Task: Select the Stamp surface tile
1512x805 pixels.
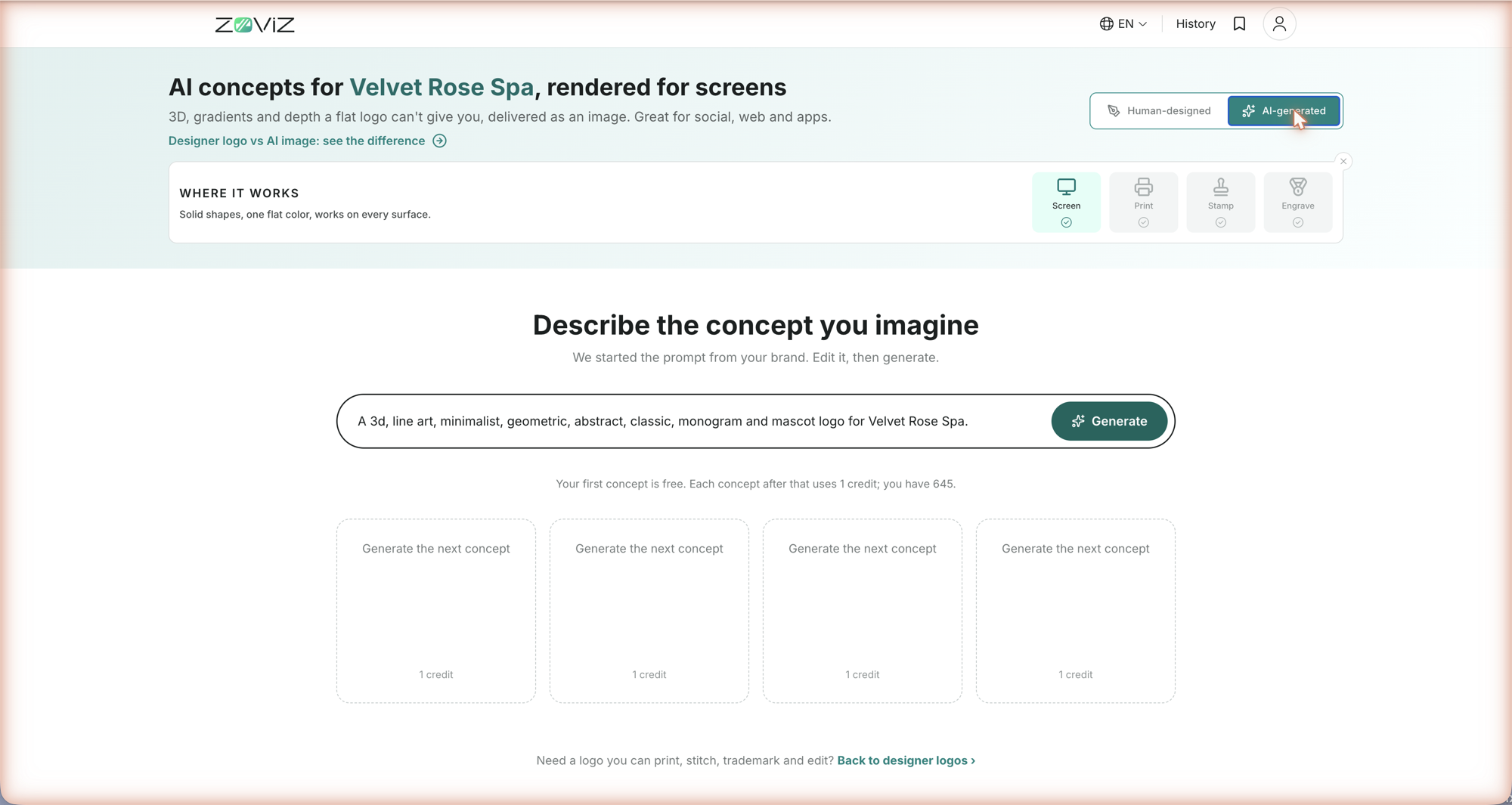Action: point(1220,202)
